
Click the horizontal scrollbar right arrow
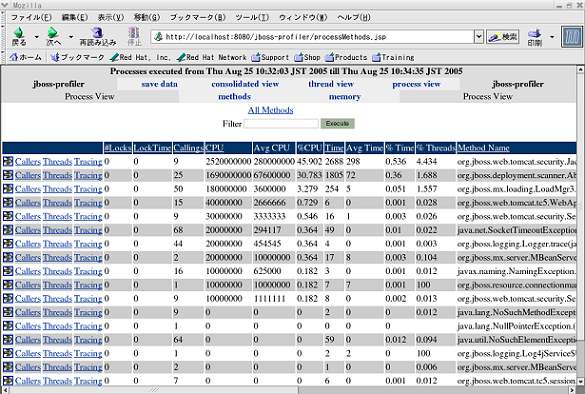(x=572, y=390)
